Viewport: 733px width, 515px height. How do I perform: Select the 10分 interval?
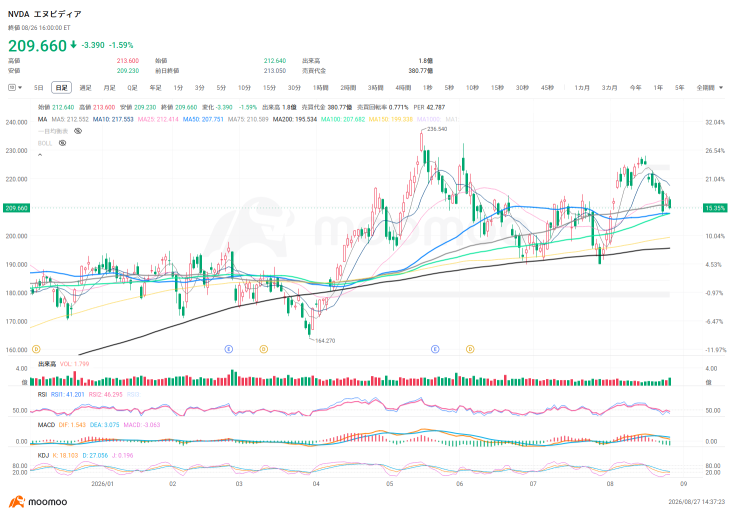pyautogui.click(x=244, y=87)
